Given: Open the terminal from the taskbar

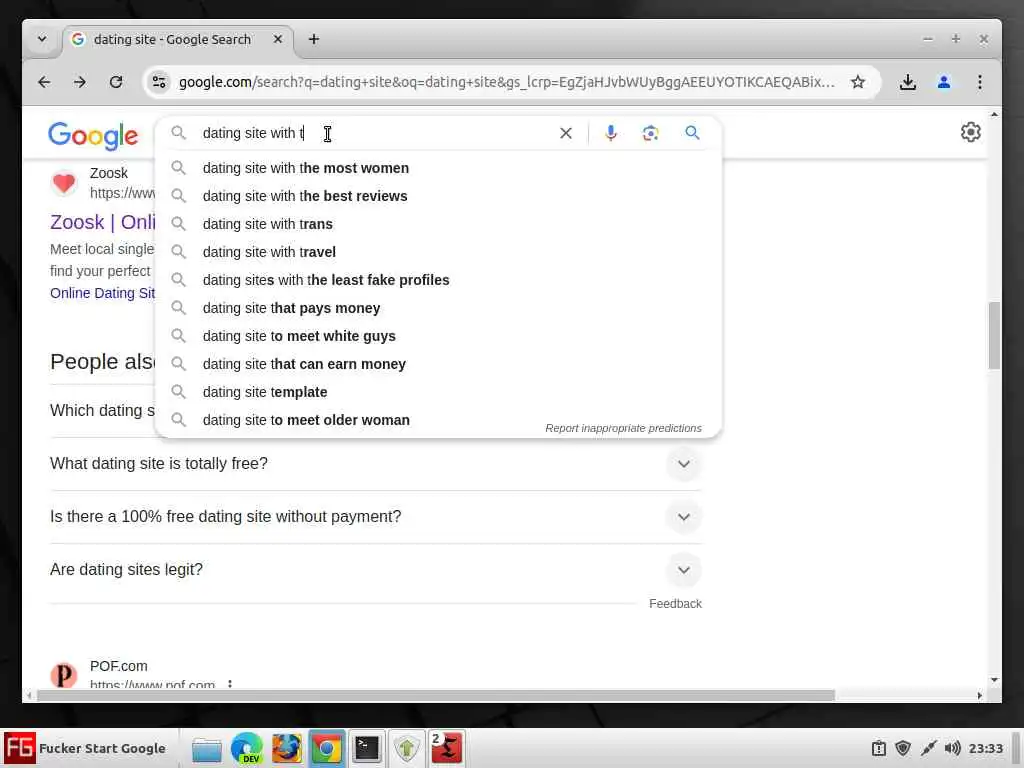Looking at the screenshot, I should click(x=366, y=748).
